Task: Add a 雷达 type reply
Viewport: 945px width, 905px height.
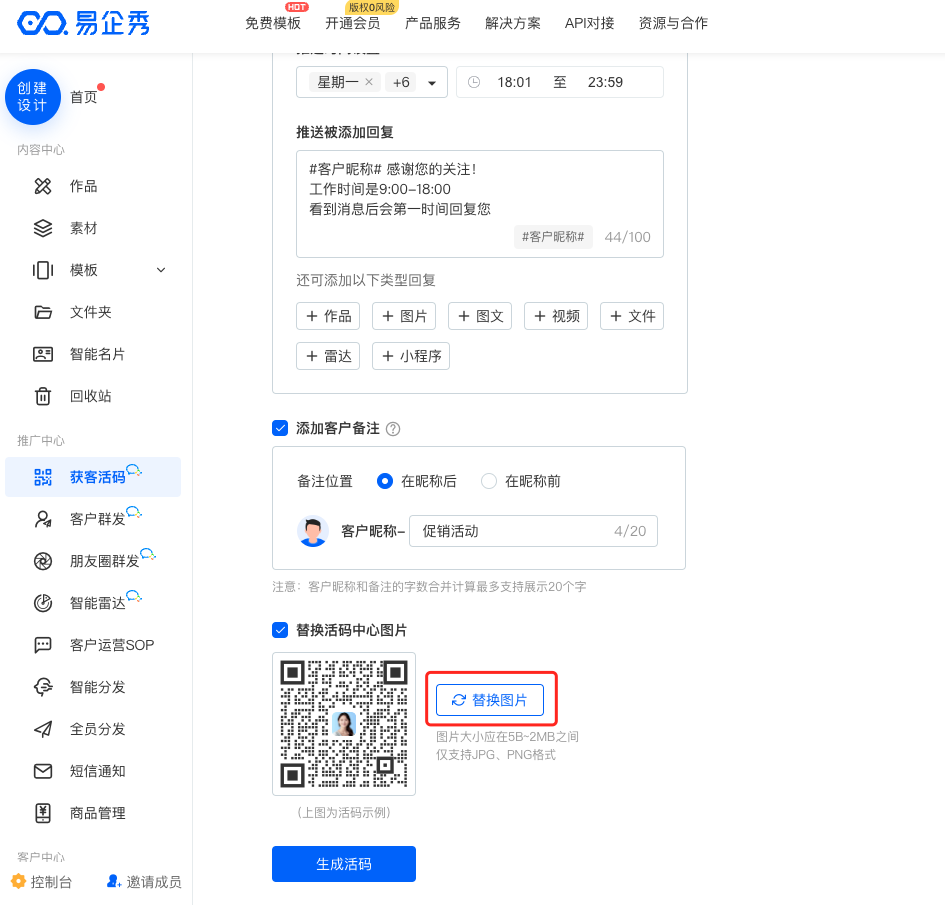Action: click(x=328, y=356)
